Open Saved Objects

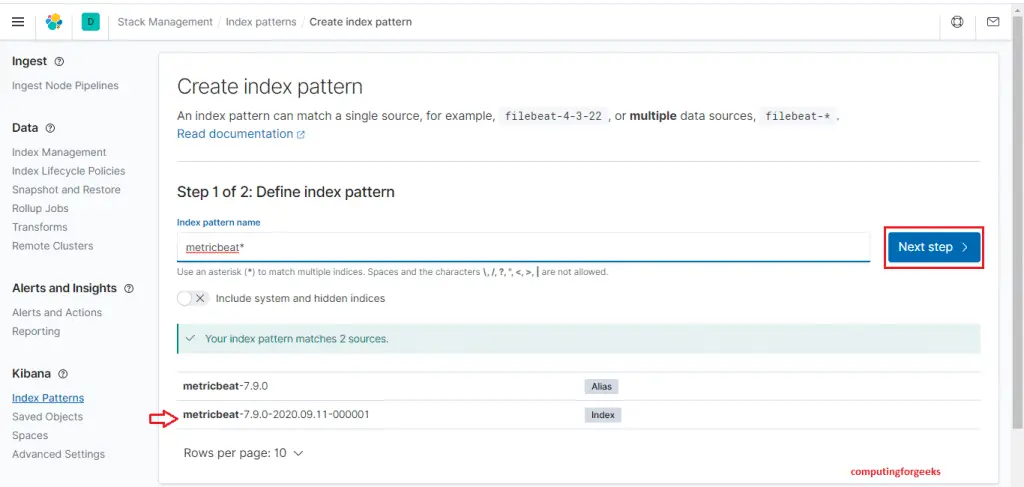pyautogui.click(x=48, y=416)
